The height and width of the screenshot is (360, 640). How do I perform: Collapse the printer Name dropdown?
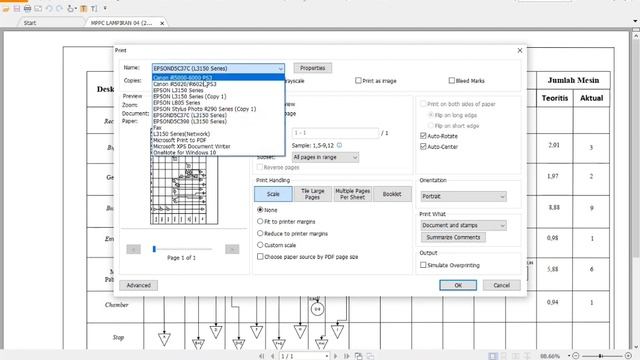click(x=280, y=69)
